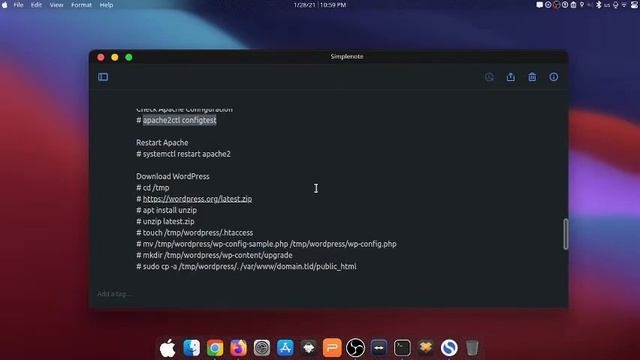
Task: Click '# systemctl restart apache2' line
Action: click(183, 154)
